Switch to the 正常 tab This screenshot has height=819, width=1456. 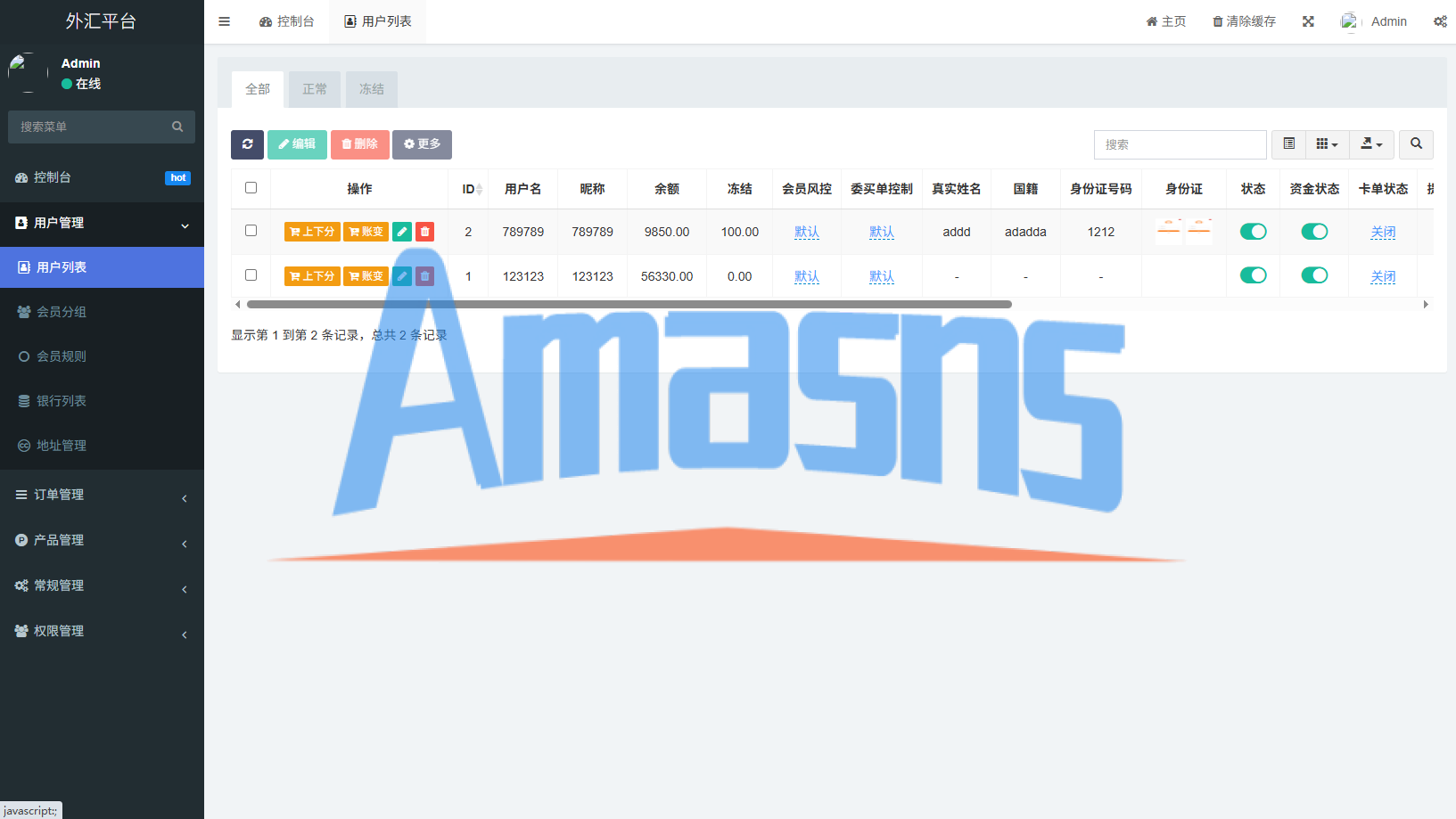pyautogui.click(x=315, y=89)
